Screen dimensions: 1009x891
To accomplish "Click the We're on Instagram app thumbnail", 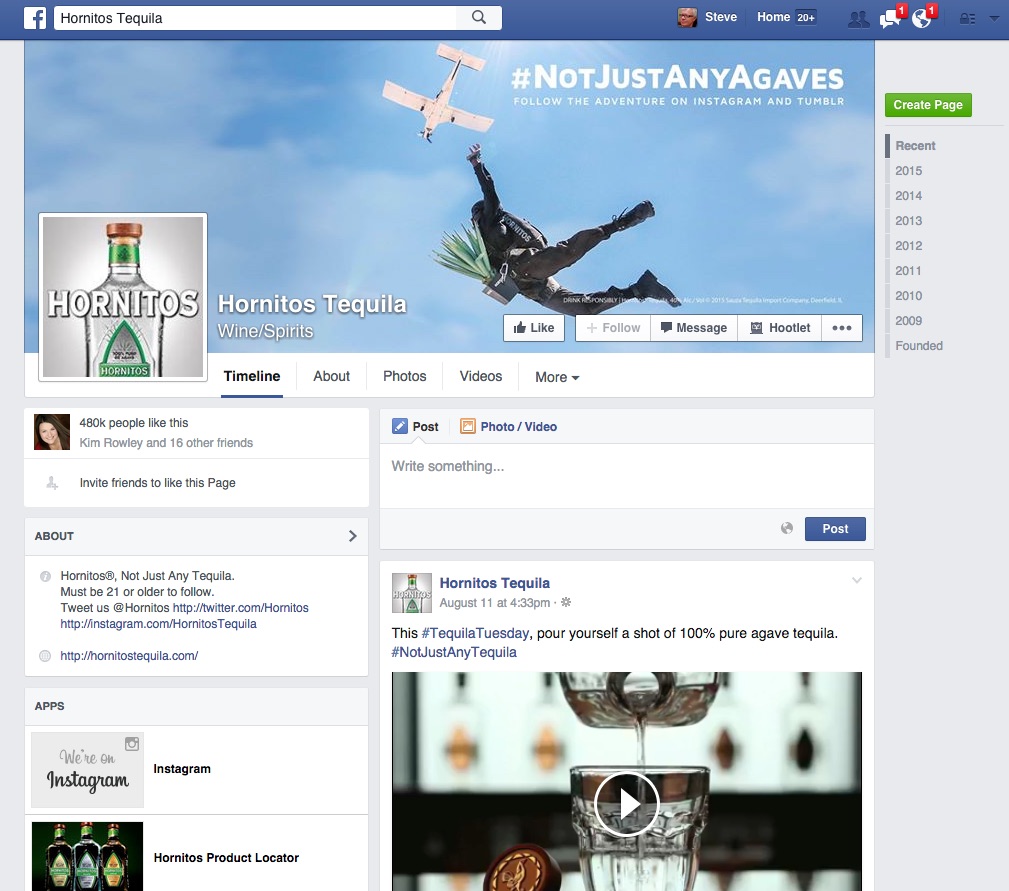I will tap(88, 770).
